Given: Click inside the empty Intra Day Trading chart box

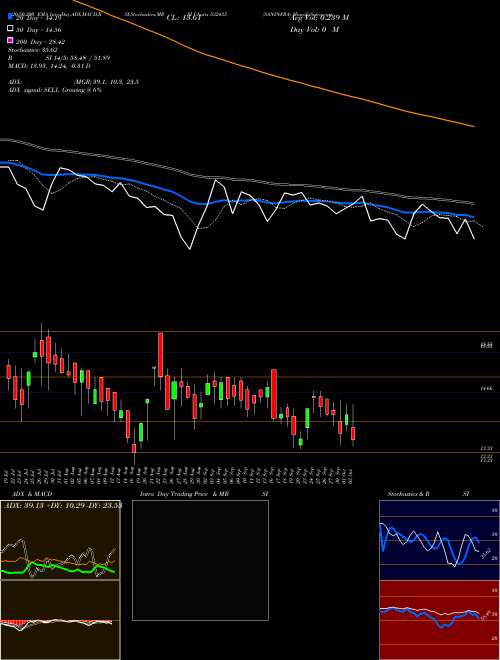Looking at the screenshot, I should tap(200, 560).
